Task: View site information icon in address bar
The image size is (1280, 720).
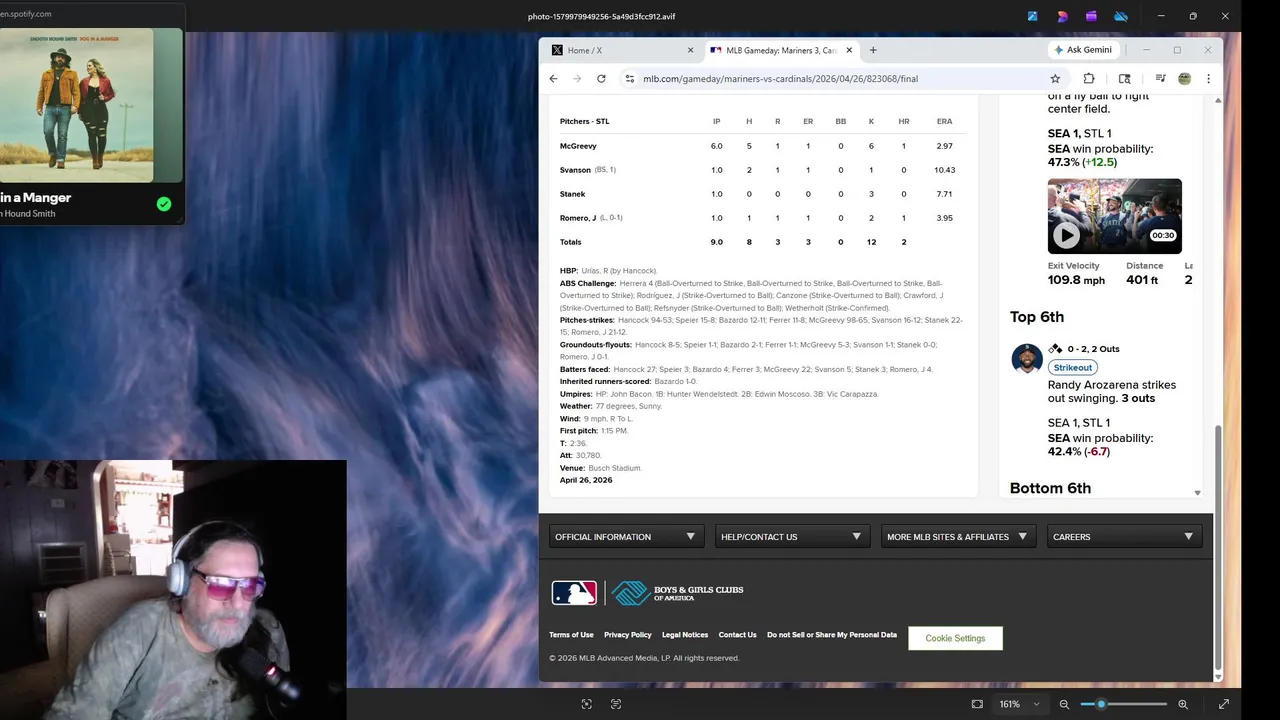Action: [629, 79]
